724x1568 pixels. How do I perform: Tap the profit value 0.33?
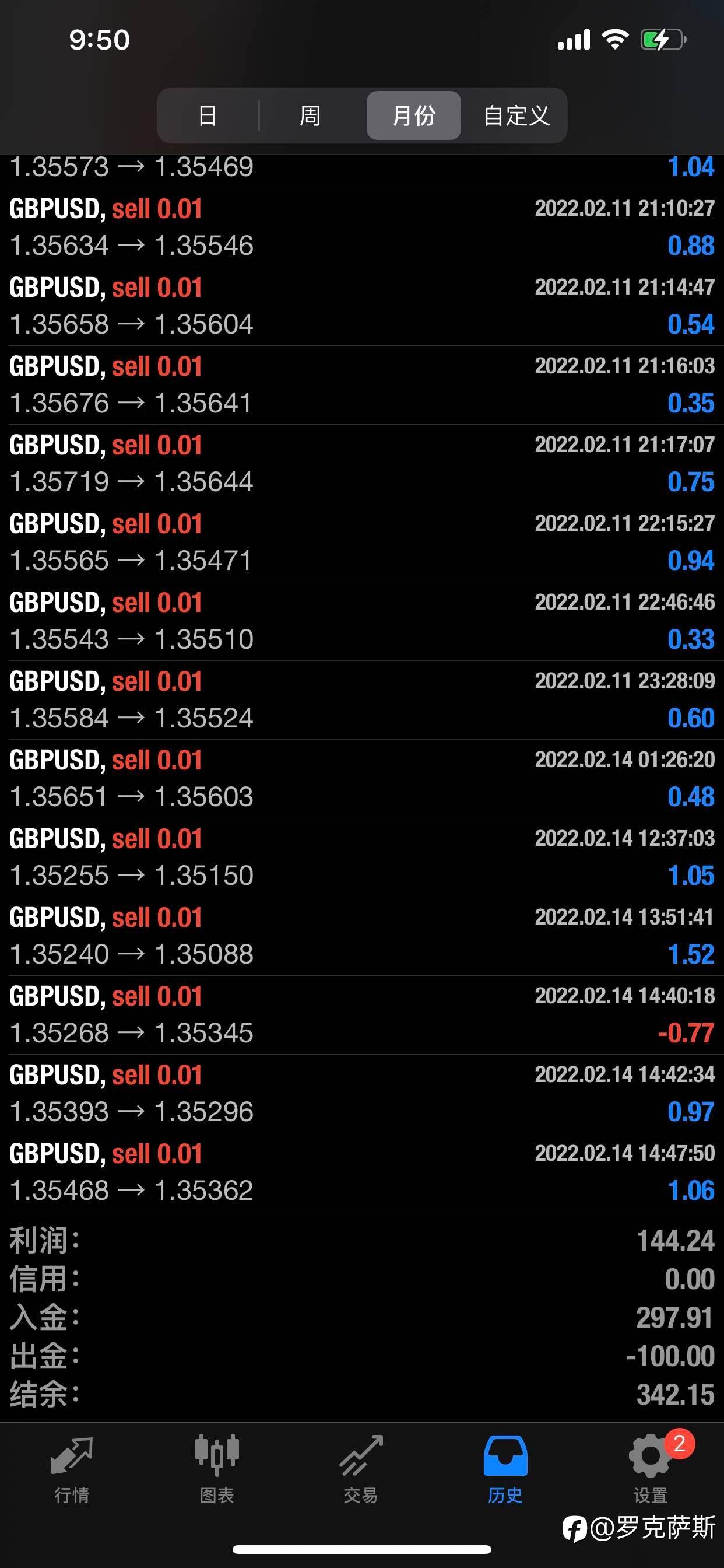pyautogui.click(x=691, y=639)
